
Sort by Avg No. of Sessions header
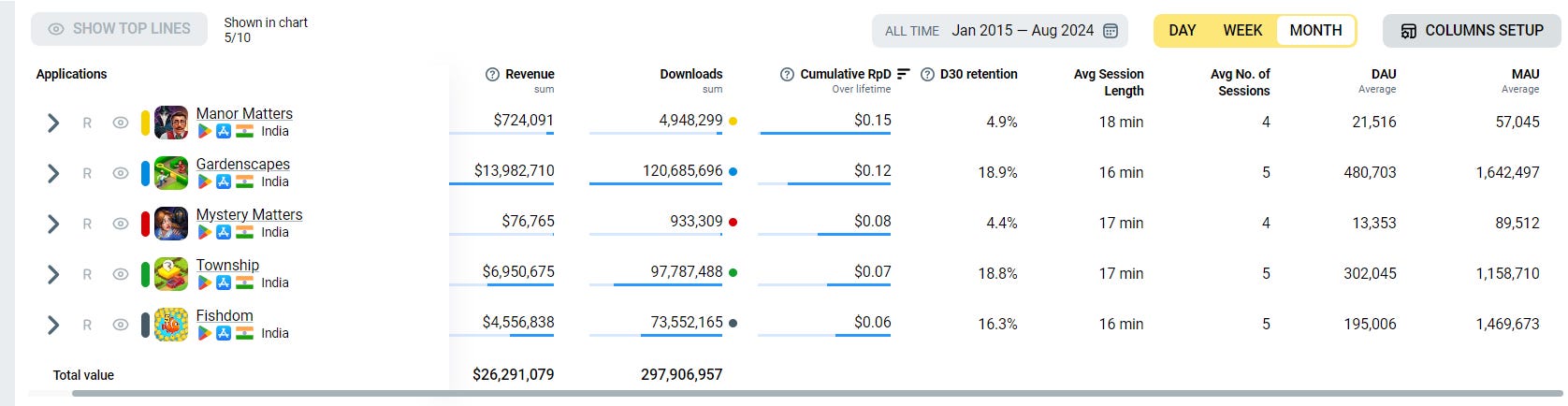(x=1241, y=82)
